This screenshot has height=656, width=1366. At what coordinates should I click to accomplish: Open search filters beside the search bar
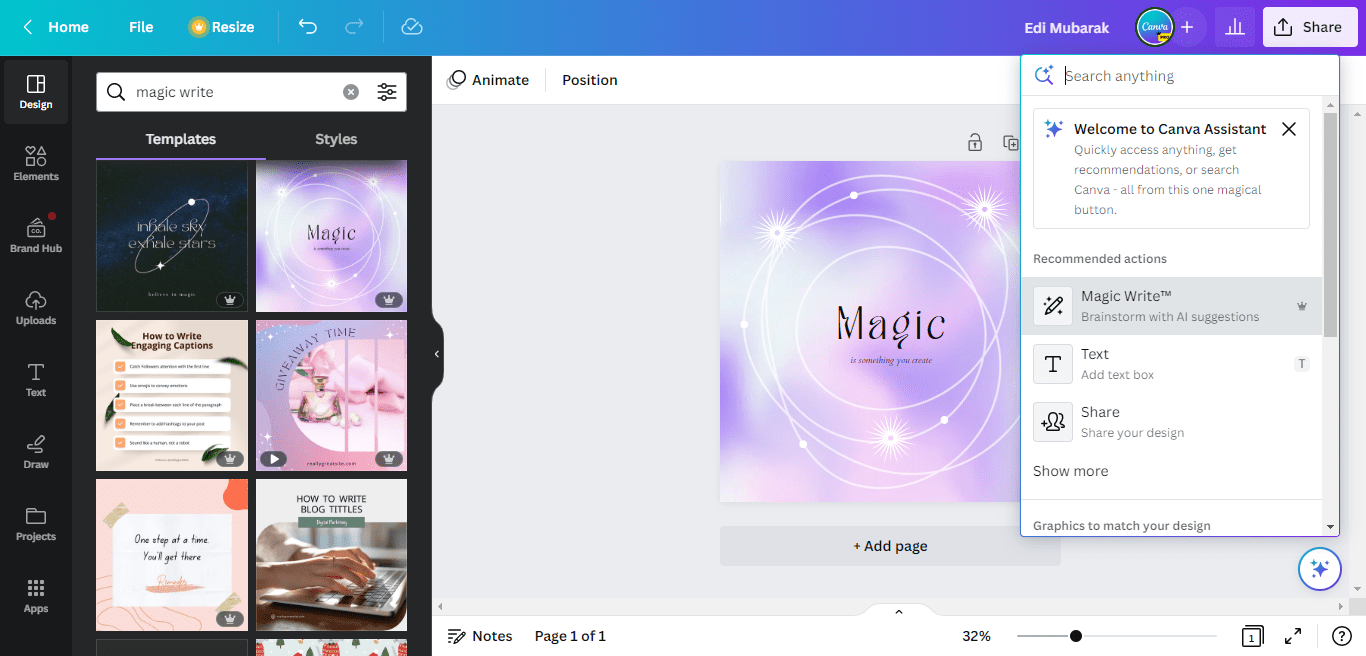coord(387,91)
